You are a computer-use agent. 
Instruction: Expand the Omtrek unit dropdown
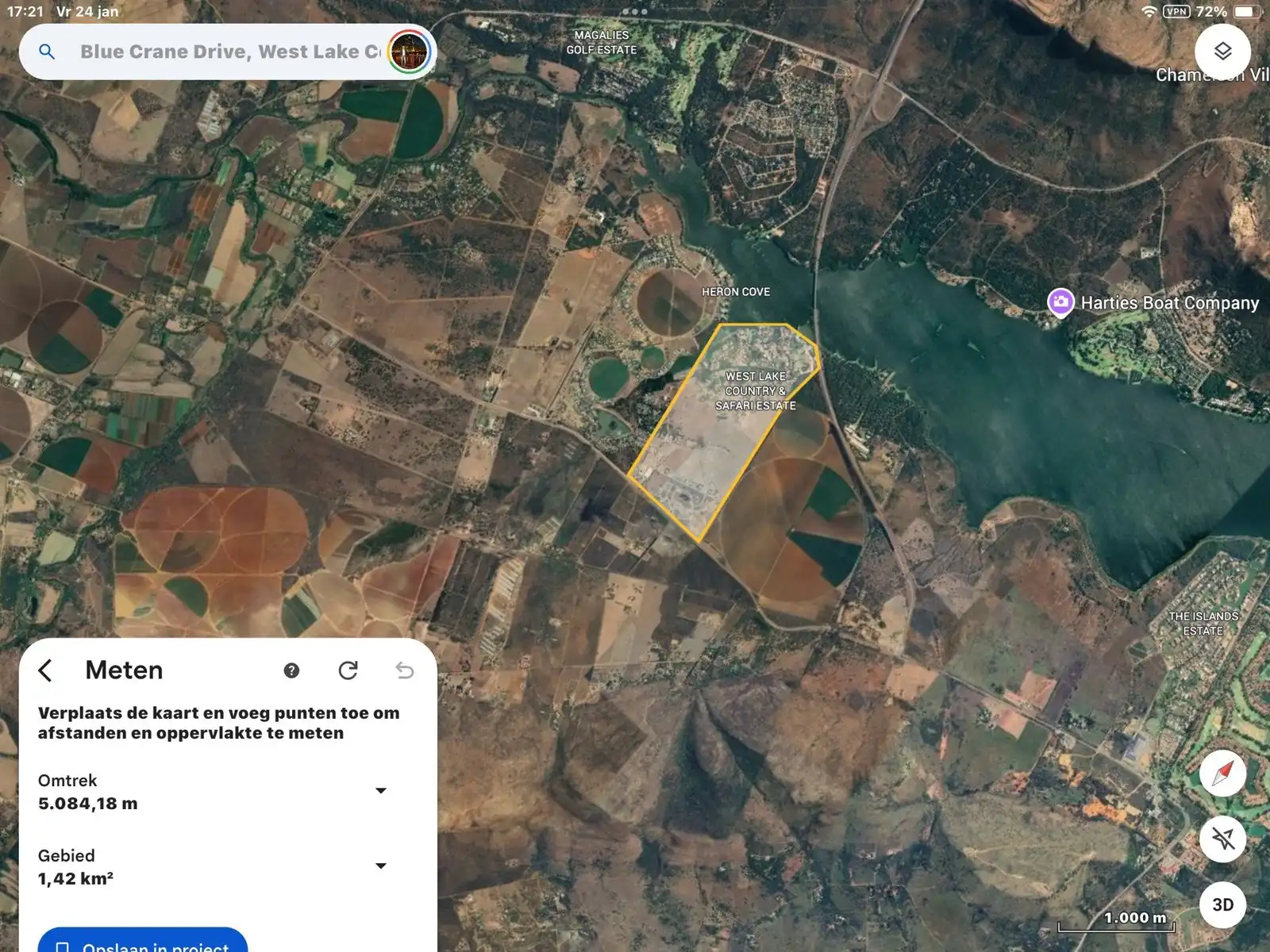point(381,791)
